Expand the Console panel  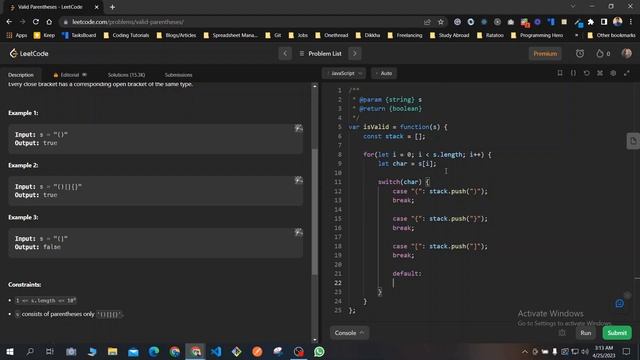click(349, 333)
